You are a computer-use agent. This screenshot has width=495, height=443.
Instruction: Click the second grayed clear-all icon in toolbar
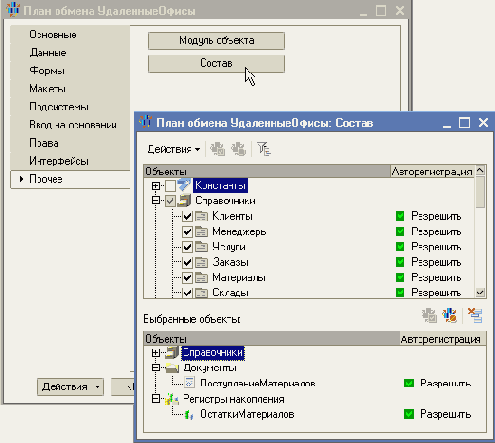coord(239,149)
